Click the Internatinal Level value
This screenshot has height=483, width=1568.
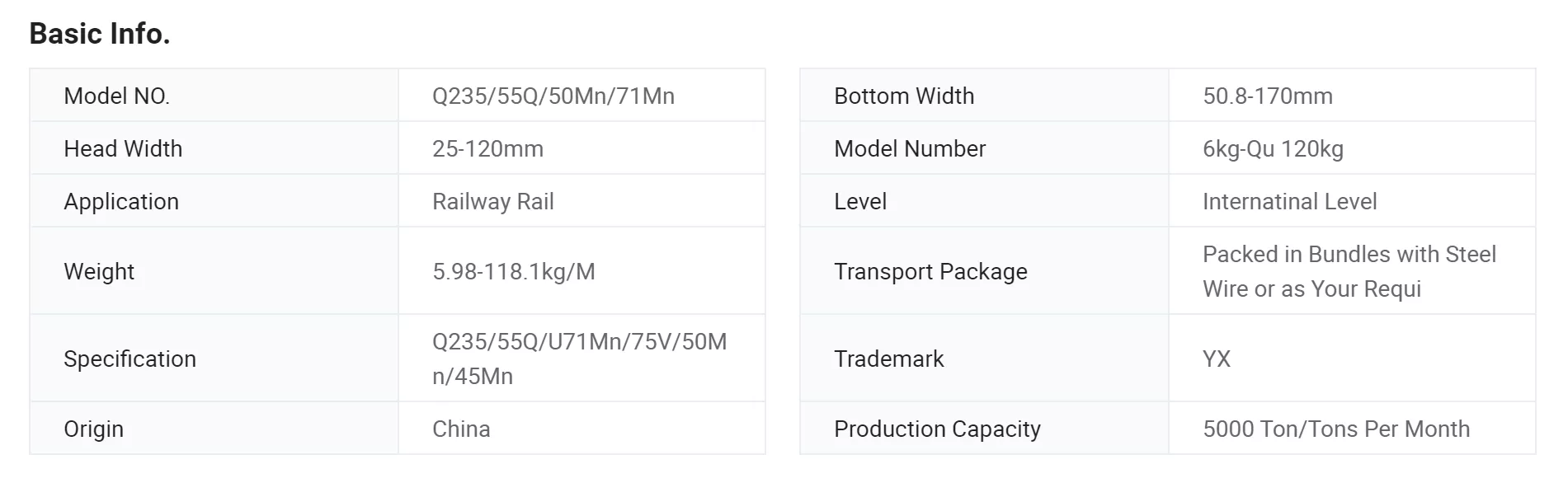tap(1290, 201)
